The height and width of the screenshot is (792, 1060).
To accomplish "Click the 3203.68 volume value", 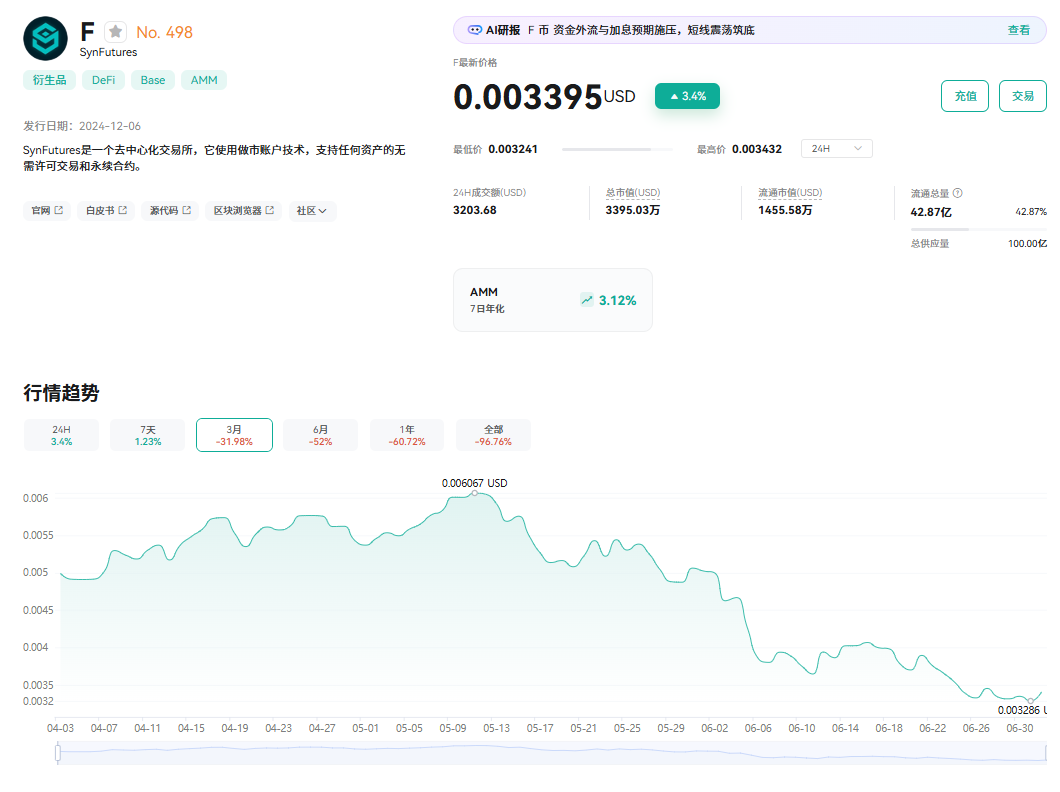I will tap(475, 210).
